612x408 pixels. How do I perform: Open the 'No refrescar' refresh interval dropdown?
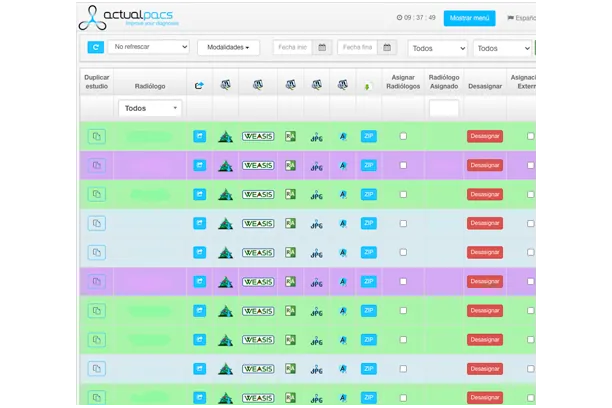coord(148,47)
